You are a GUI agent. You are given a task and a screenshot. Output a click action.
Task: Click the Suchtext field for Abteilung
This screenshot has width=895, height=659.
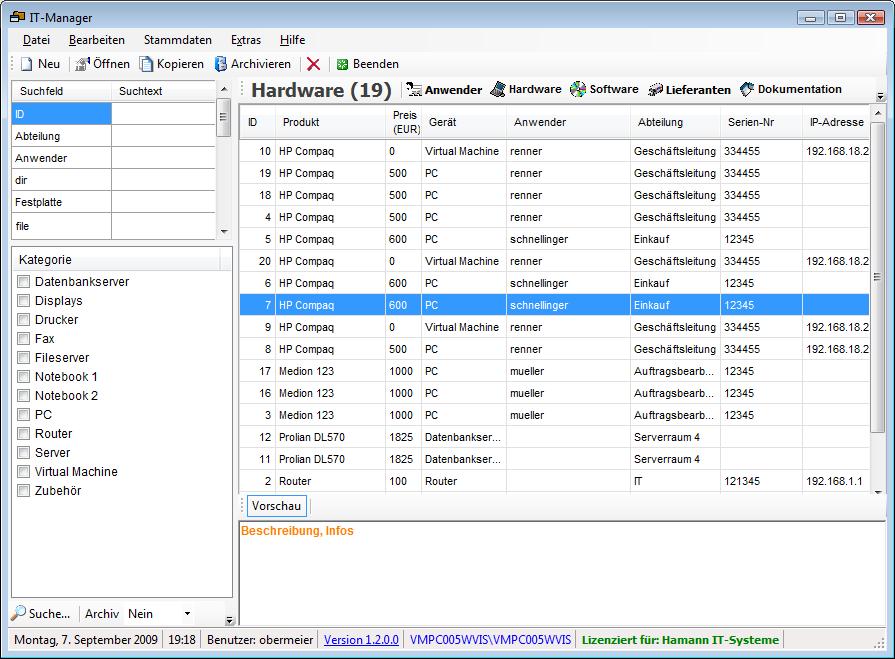[163, 136]
